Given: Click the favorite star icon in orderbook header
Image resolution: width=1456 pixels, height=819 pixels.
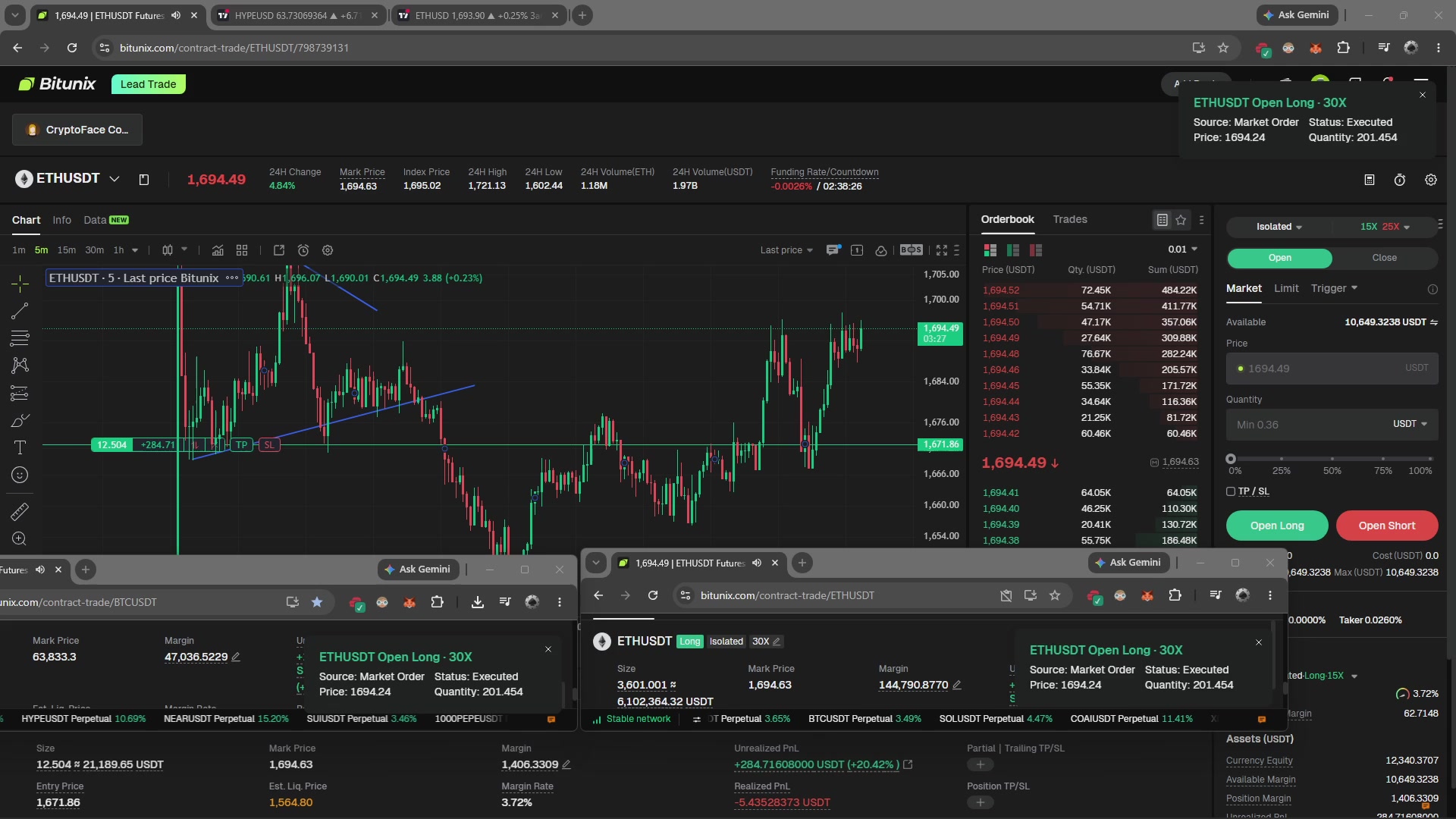Looking at the screenshot, I should coord(1181,220).
